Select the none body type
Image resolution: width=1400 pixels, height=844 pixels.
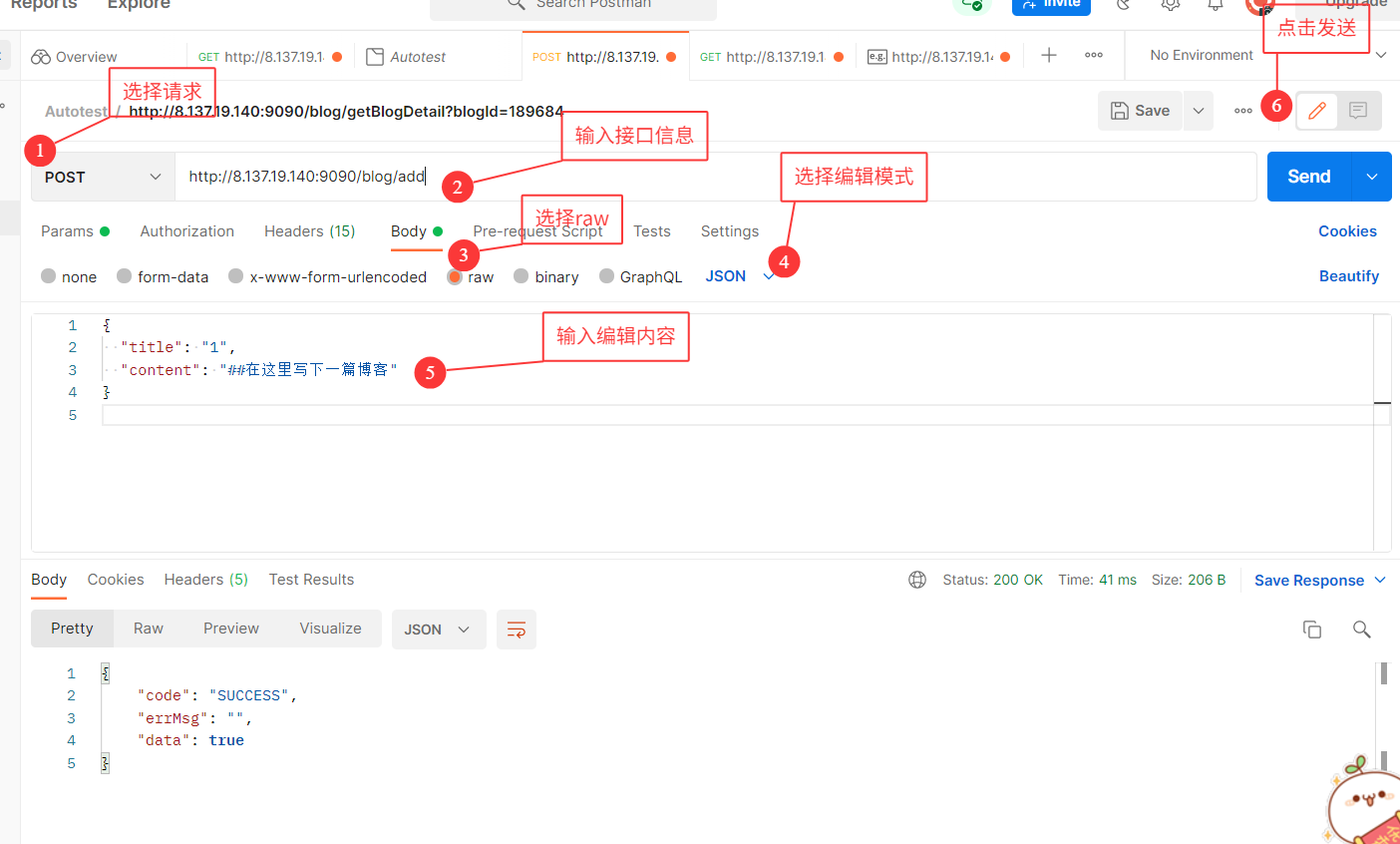click(69, 276)
